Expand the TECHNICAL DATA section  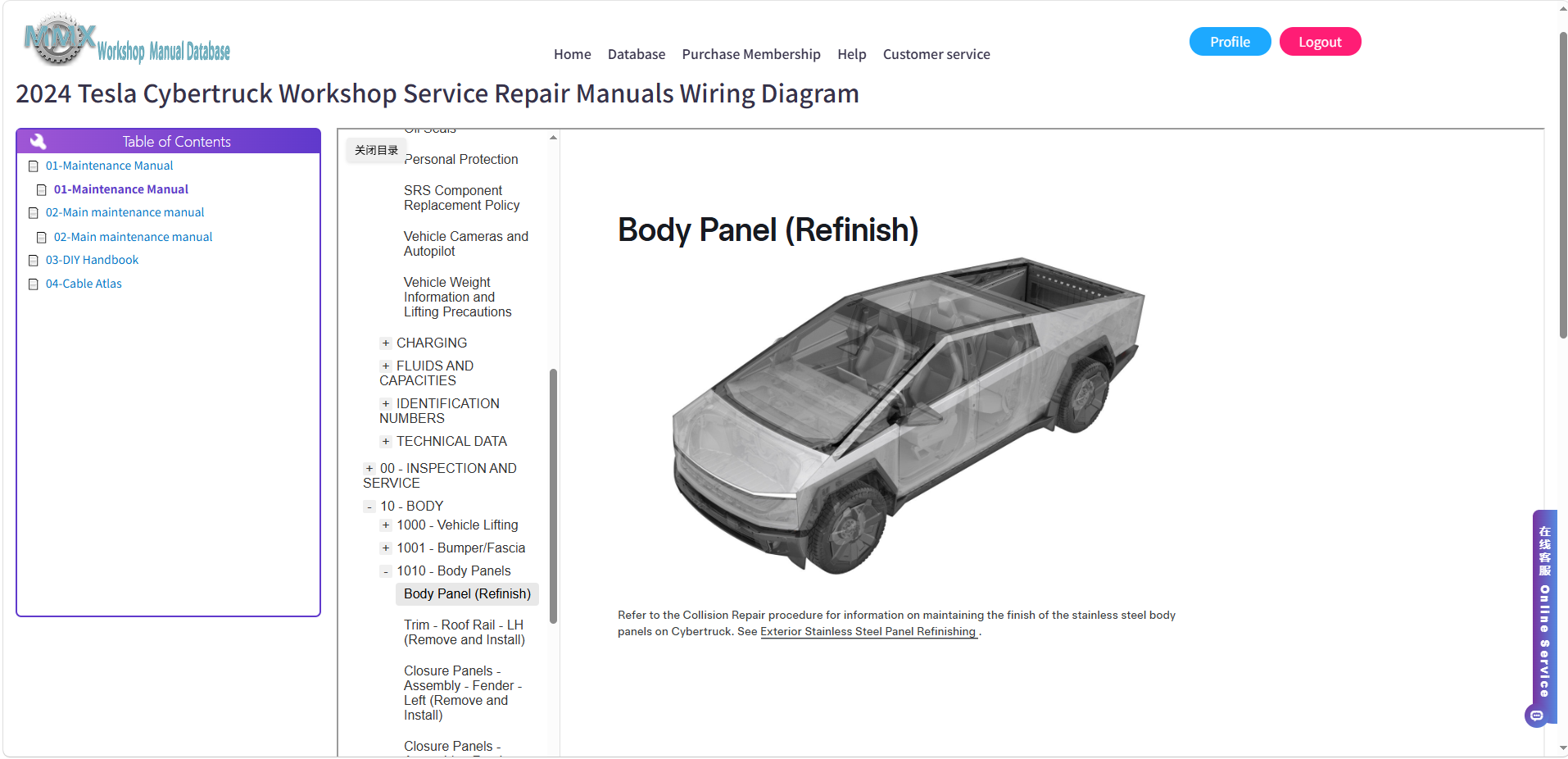coord(385,442)
